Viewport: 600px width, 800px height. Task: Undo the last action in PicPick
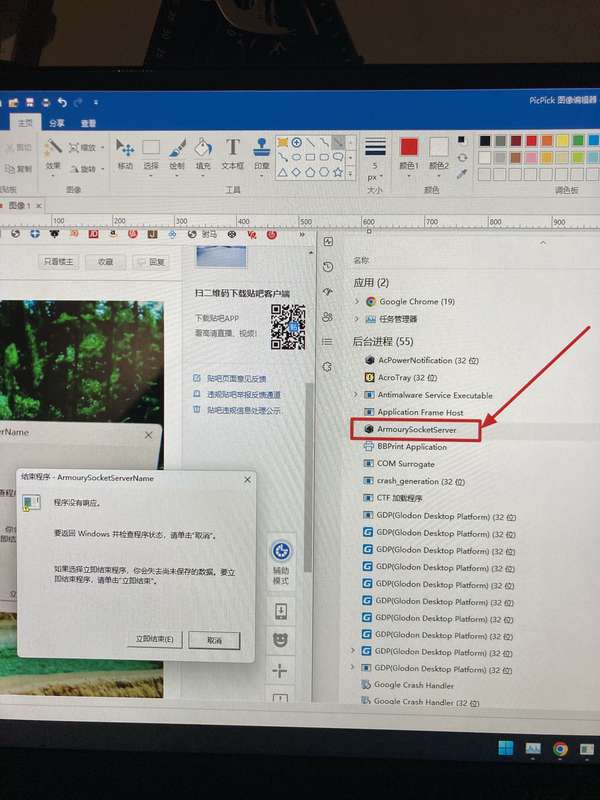[62, 103]
